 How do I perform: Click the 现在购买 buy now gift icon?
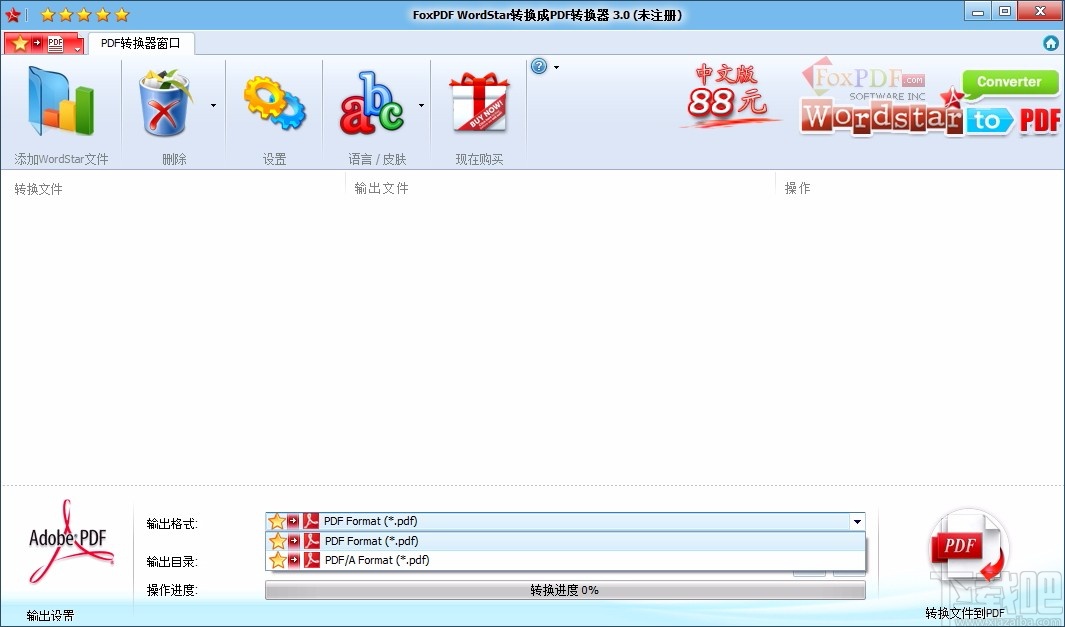(478, 100)
